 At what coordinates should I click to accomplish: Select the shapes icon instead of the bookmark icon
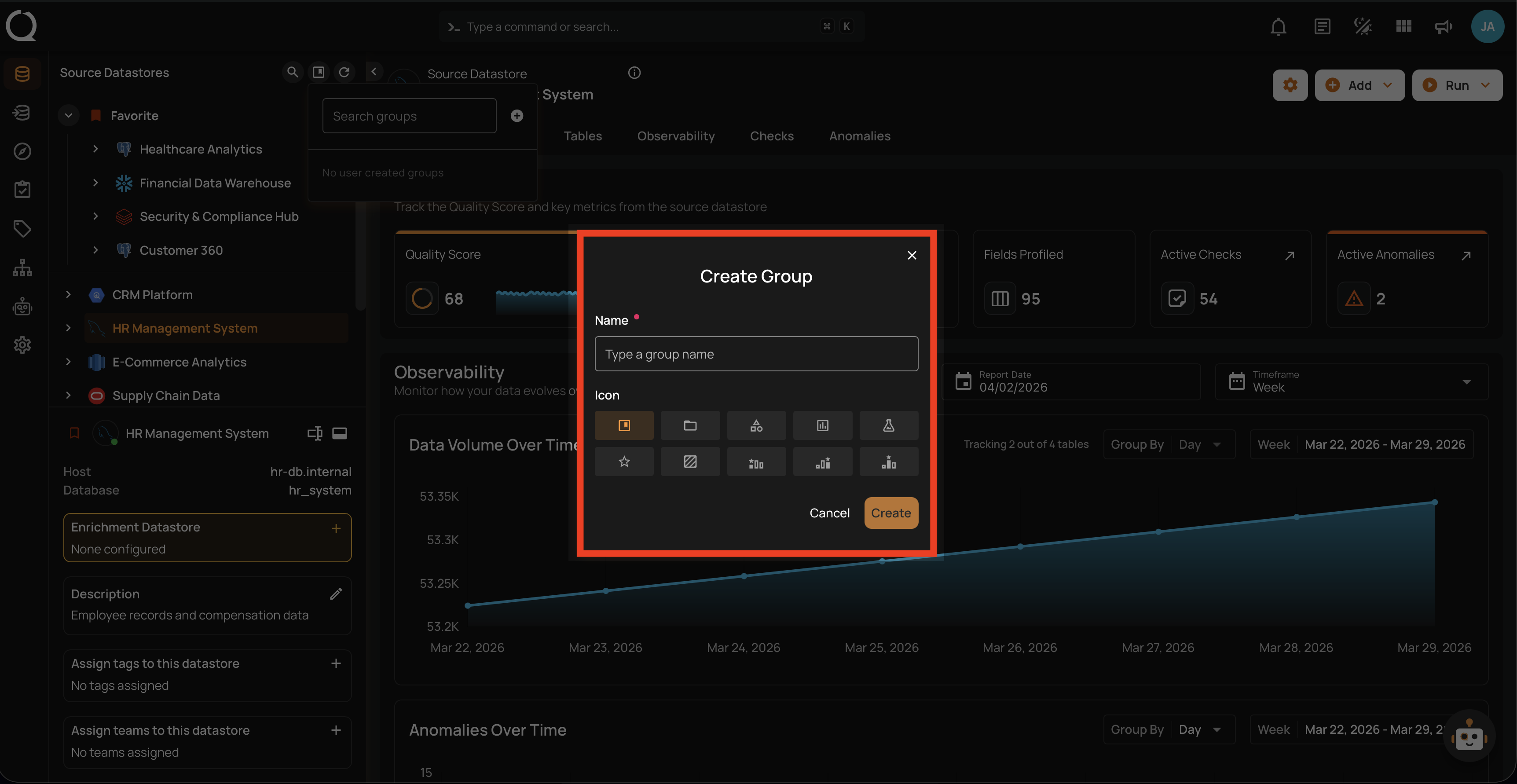[756, 425]
